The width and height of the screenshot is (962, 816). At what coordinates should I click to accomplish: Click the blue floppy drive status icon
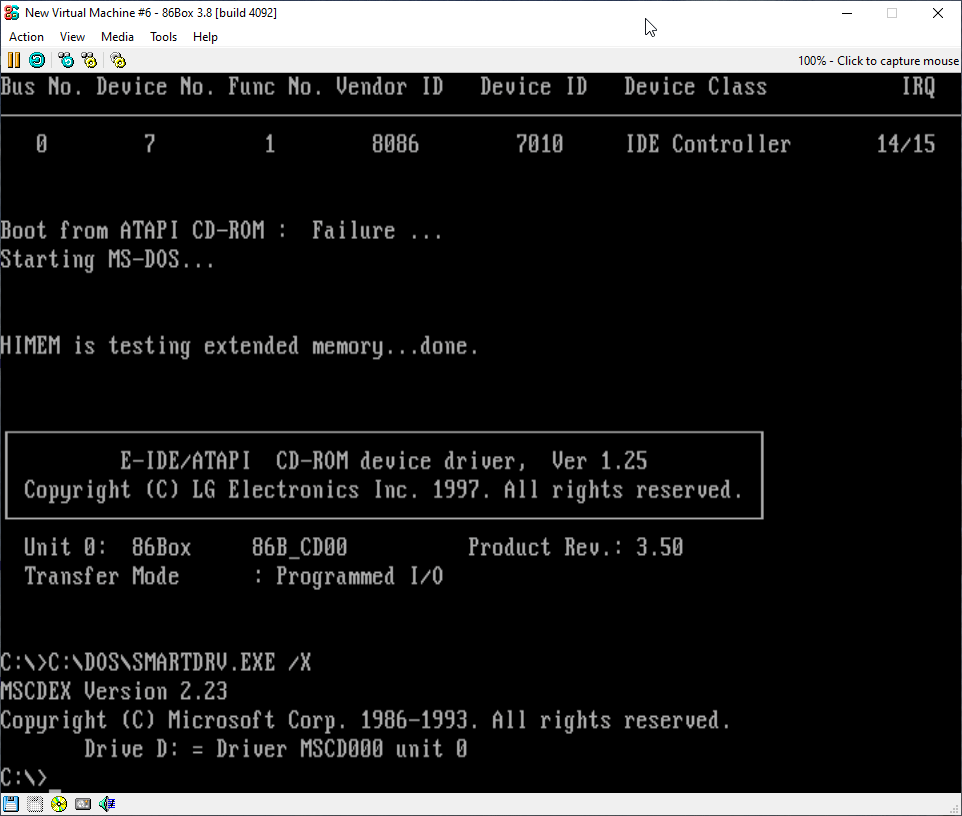point(11,804)
